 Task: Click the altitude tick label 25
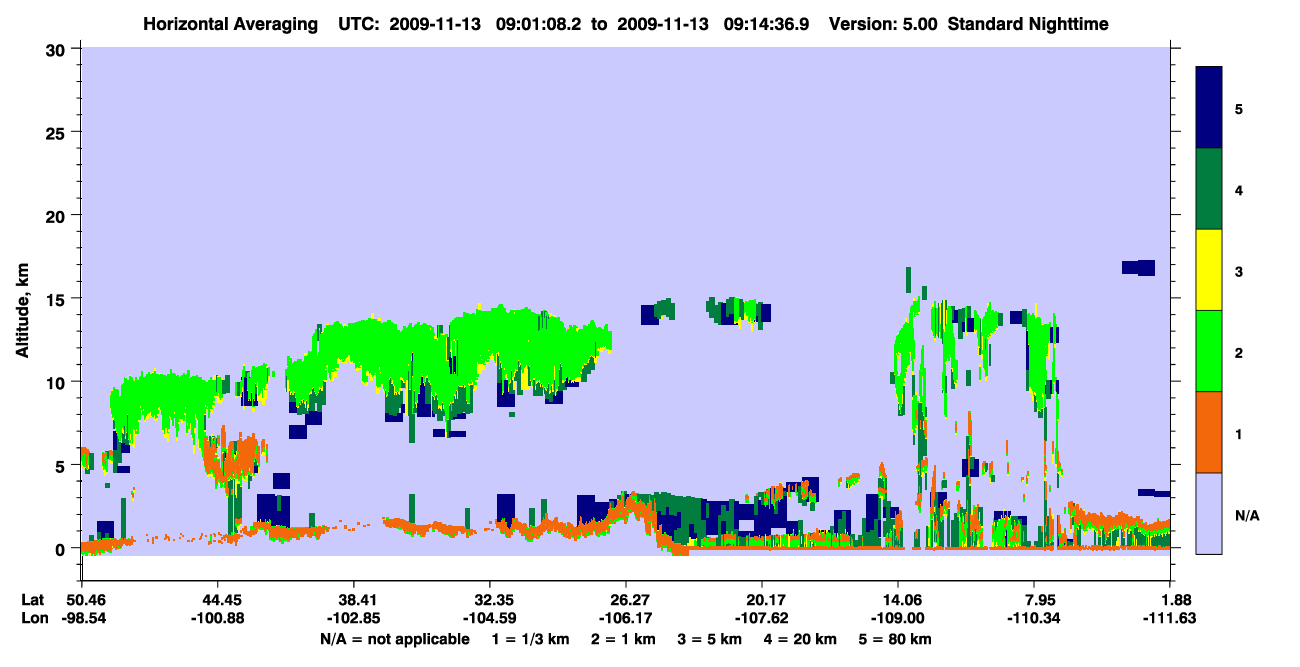tap(58, 132)
